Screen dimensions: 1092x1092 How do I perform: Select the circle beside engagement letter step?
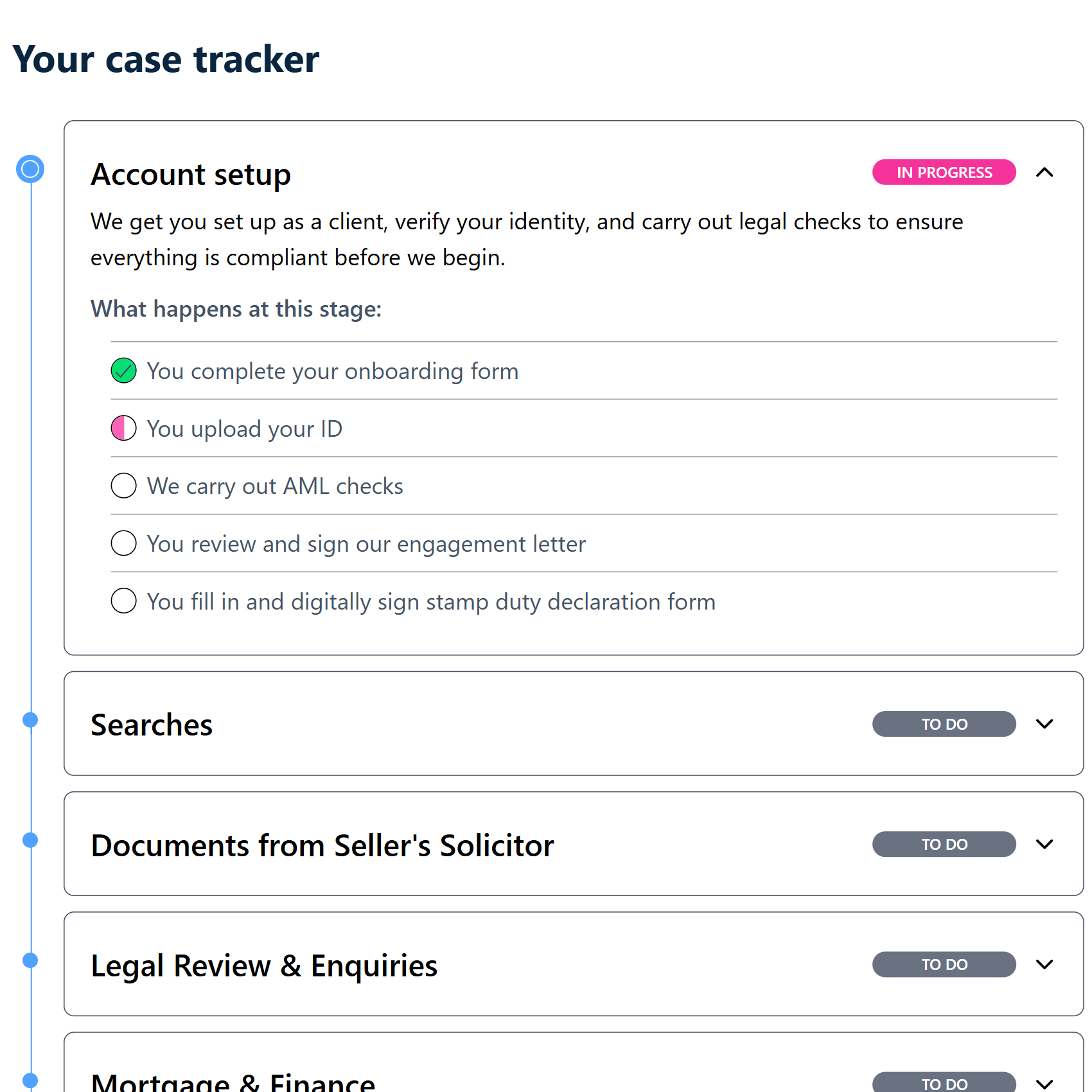click(x=123, y=543)
